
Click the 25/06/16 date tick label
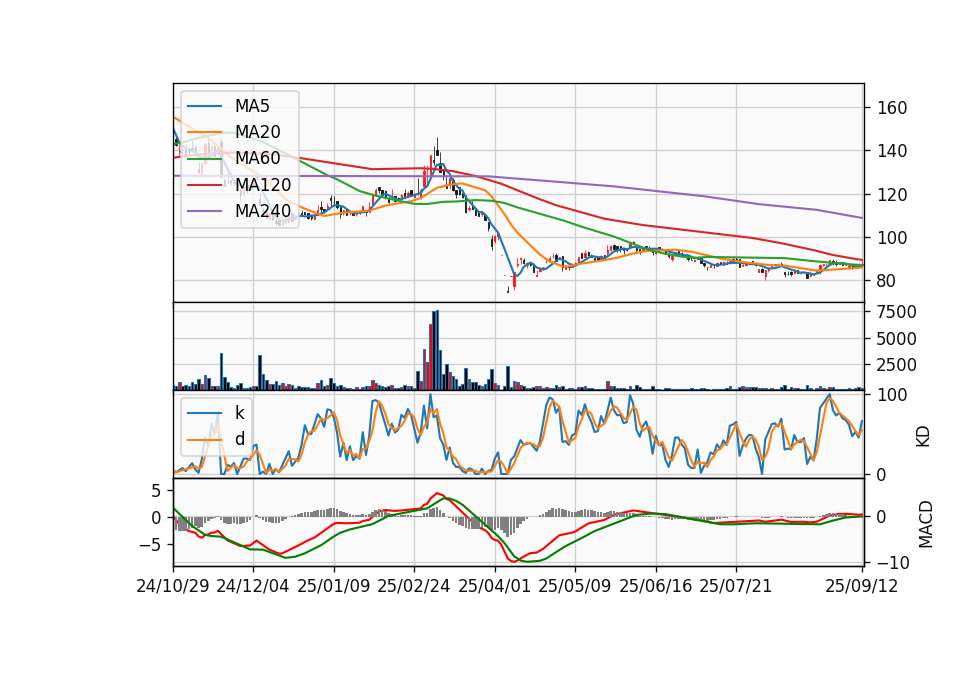pos(656,586)
